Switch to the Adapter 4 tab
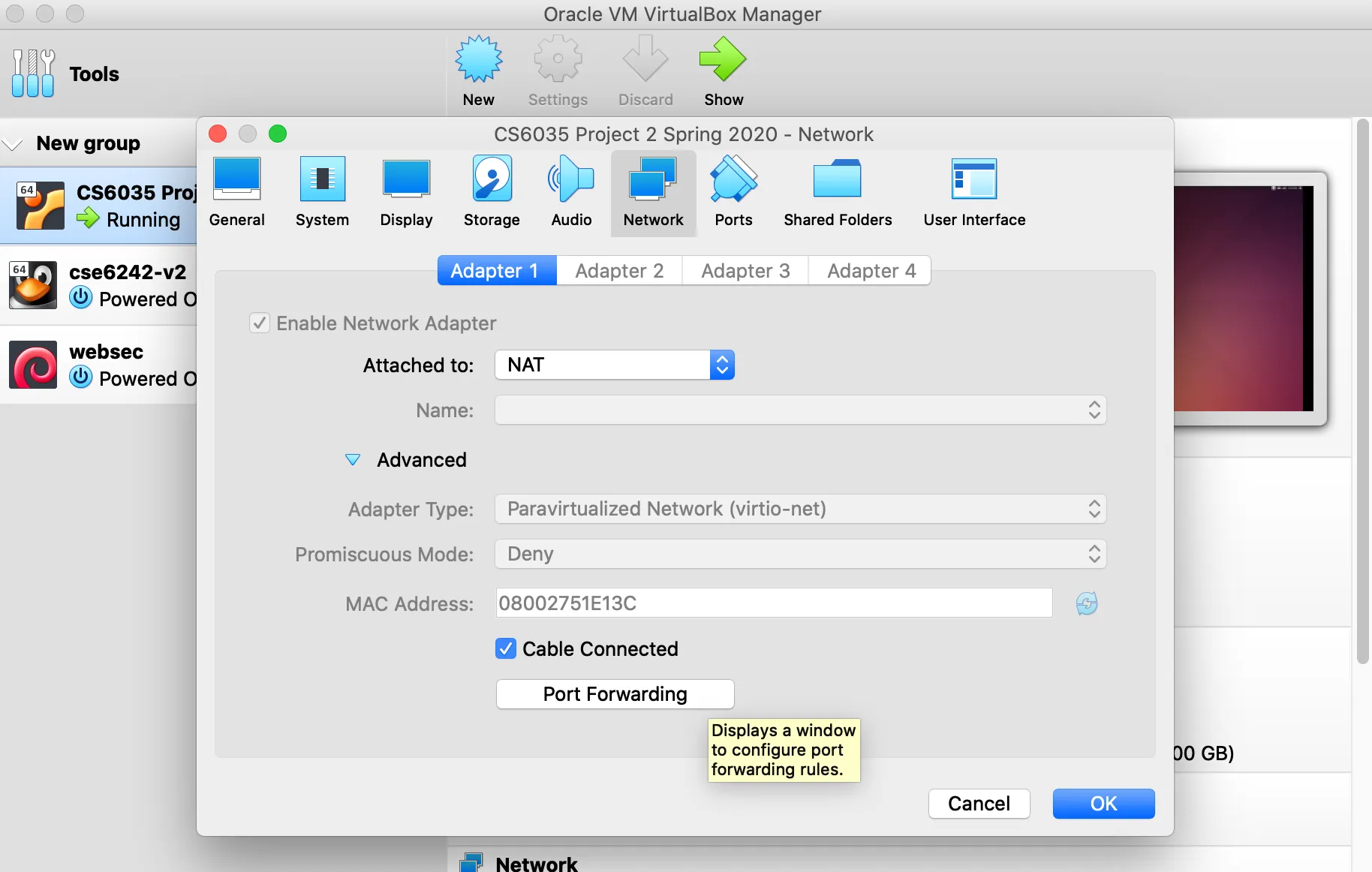This screenshot has width=1372, height=872. tap(870, 270)
